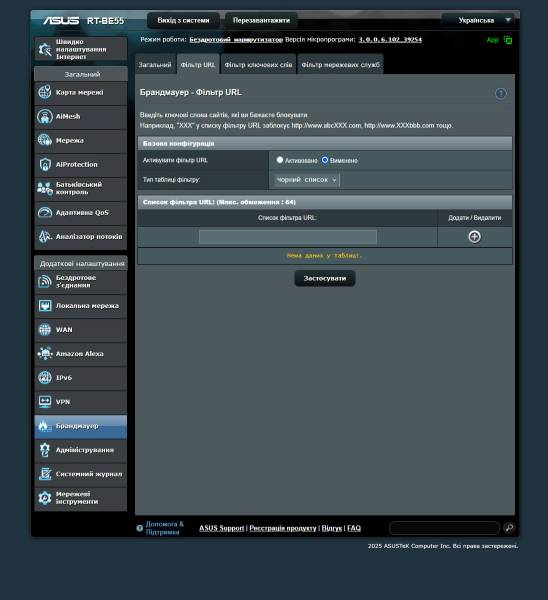The width and height of the screenshot is (548, 600).
Task: Click the Базова конфігурація section header
Action: [325, 143]
